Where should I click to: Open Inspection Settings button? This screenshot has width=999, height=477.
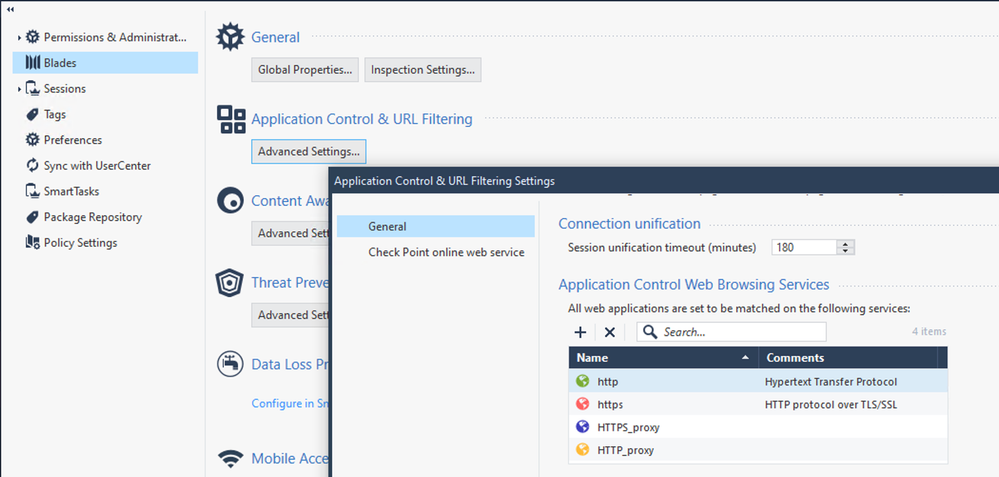point(423,69)
